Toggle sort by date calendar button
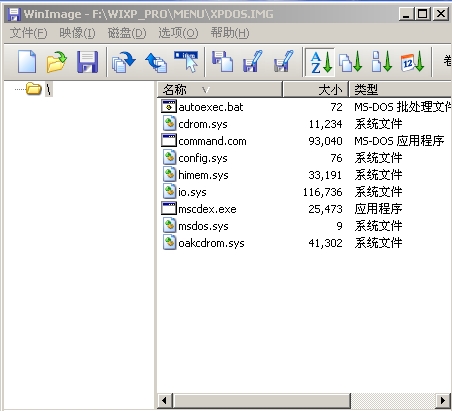This screenshot has height=411, width=452. (412, 62)
